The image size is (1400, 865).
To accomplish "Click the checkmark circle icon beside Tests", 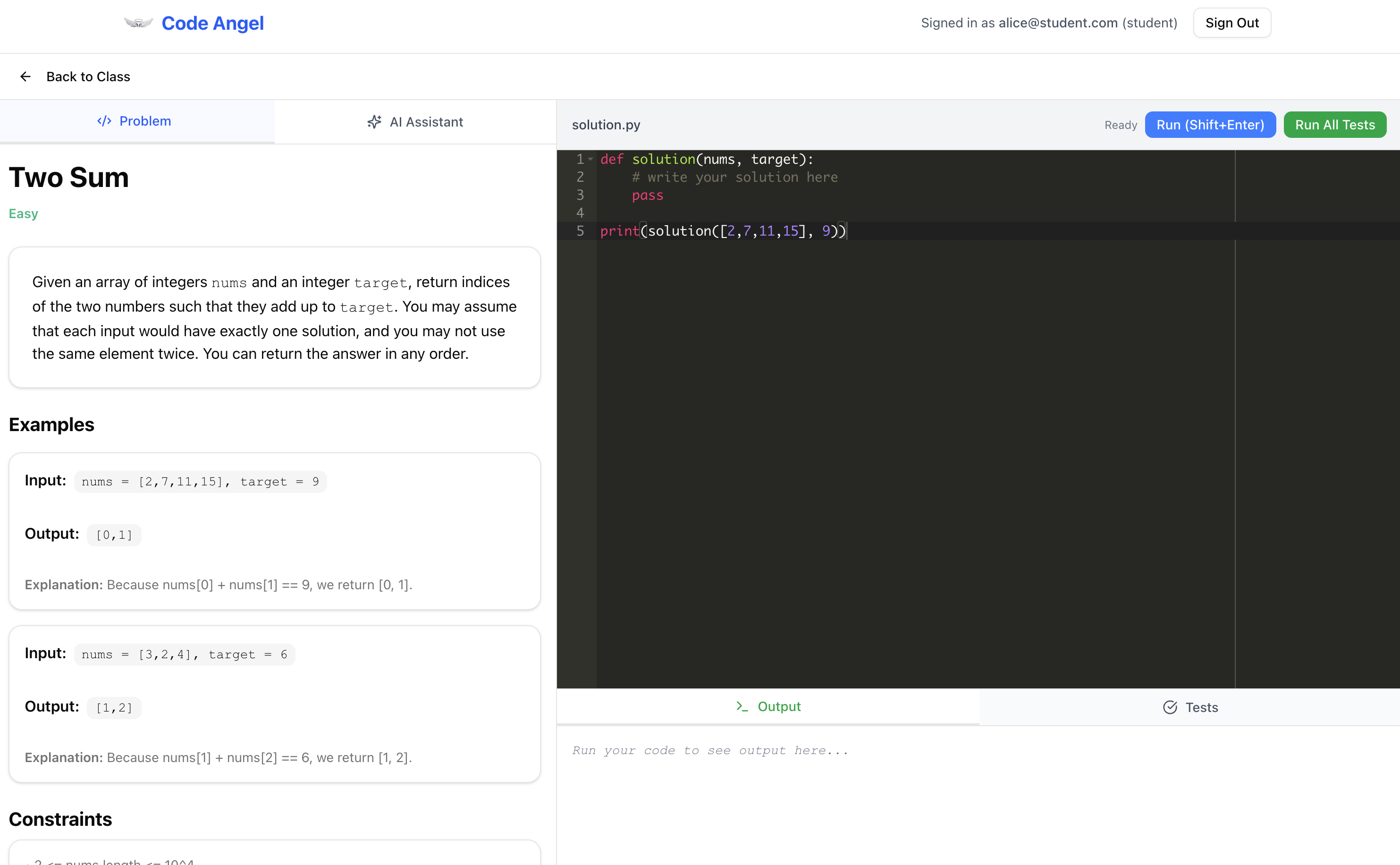I will coord(1170,708).
